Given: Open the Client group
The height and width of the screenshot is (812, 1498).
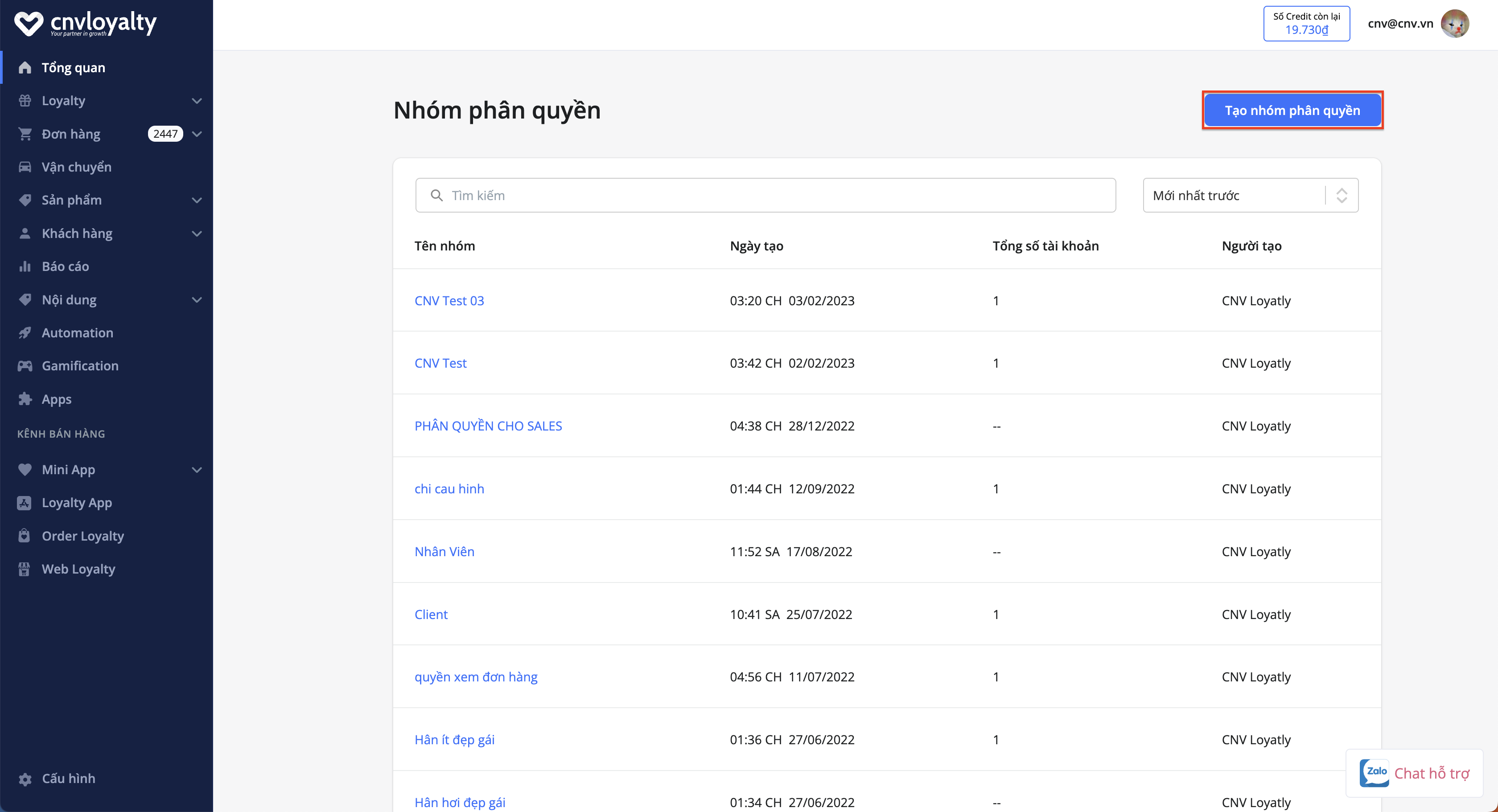Looking at the screenshot, I should pyautogui.click(x=431, y=615).
